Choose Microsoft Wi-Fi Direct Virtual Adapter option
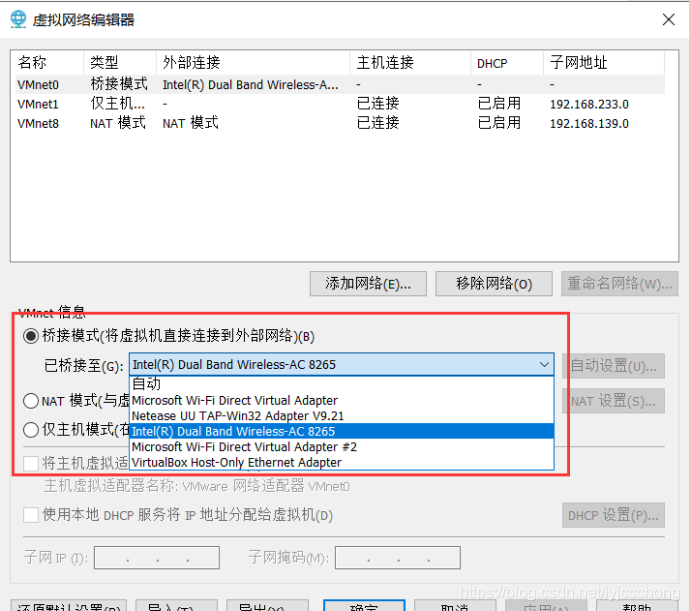The width and height of the screenshot is (689, 611). click(x=342, y=400)
